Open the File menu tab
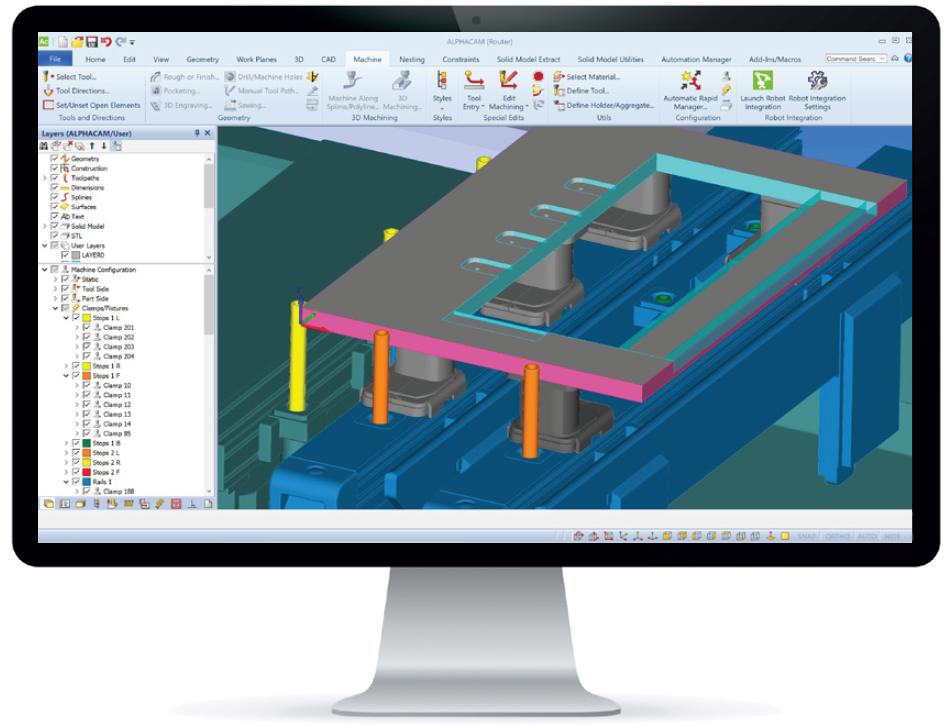950x728 pixels. click(55, 59)
